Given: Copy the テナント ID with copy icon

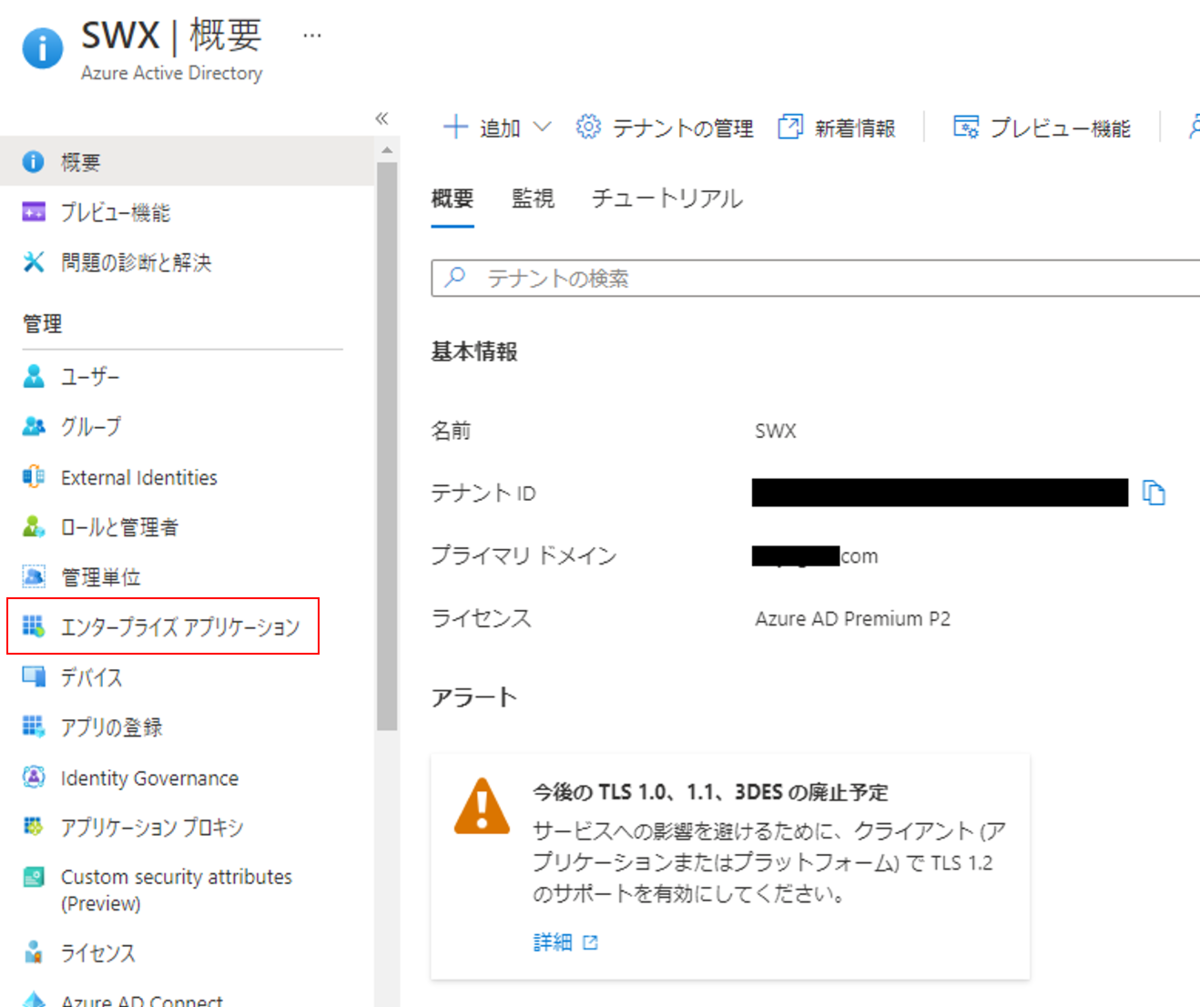Looking at the screenshot, I should pyautogui.click(x=1154, y=492).
